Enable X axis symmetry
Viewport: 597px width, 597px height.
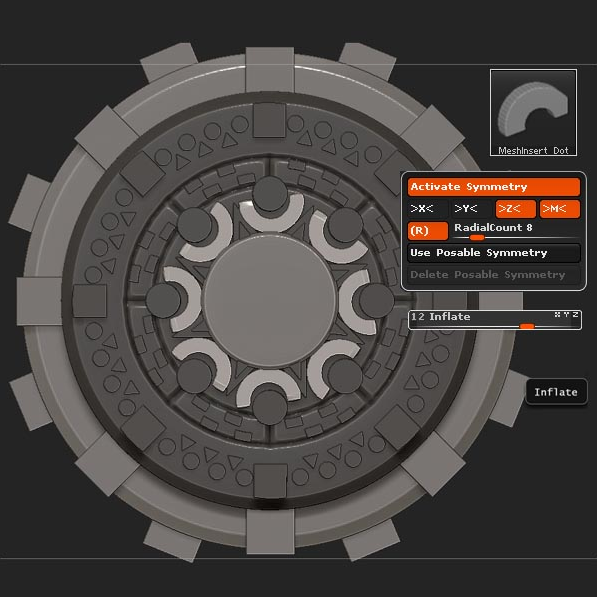[x=427, y=209]
